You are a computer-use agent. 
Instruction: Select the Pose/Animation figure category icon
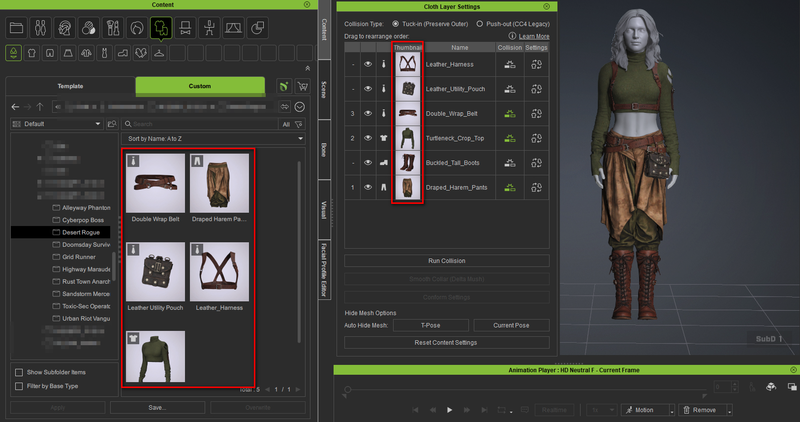[x=209, y=28]
